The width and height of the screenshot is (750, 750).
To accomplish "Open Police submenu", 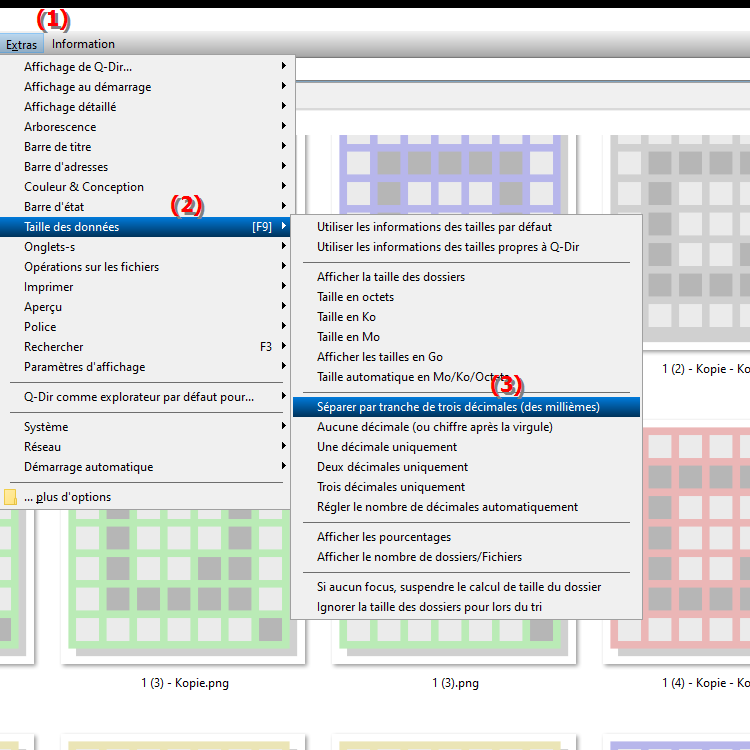I will click(145, 327).
